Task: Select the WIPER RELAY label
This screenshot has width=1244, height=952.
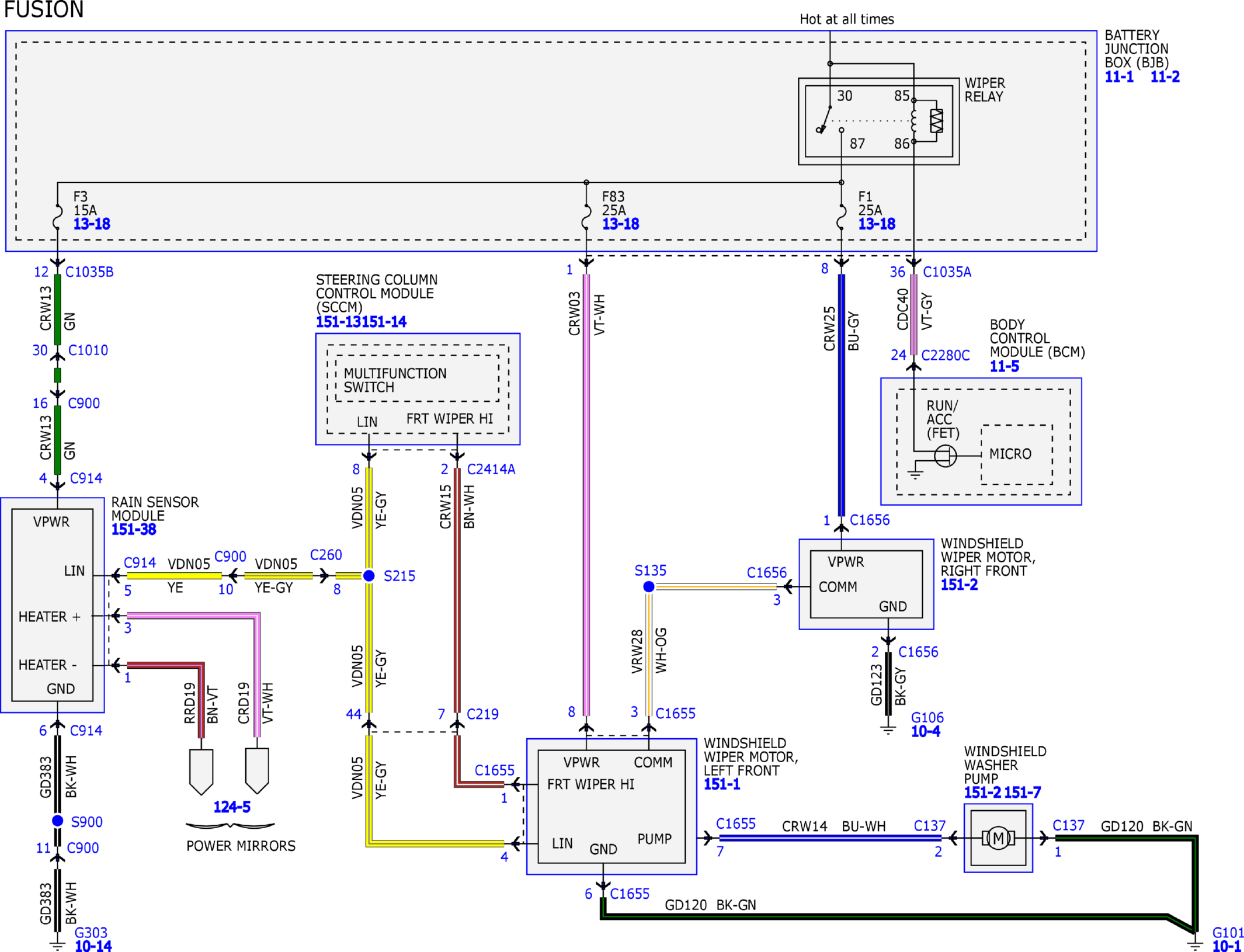Action: pyautogui.click(x=985, y=90)
